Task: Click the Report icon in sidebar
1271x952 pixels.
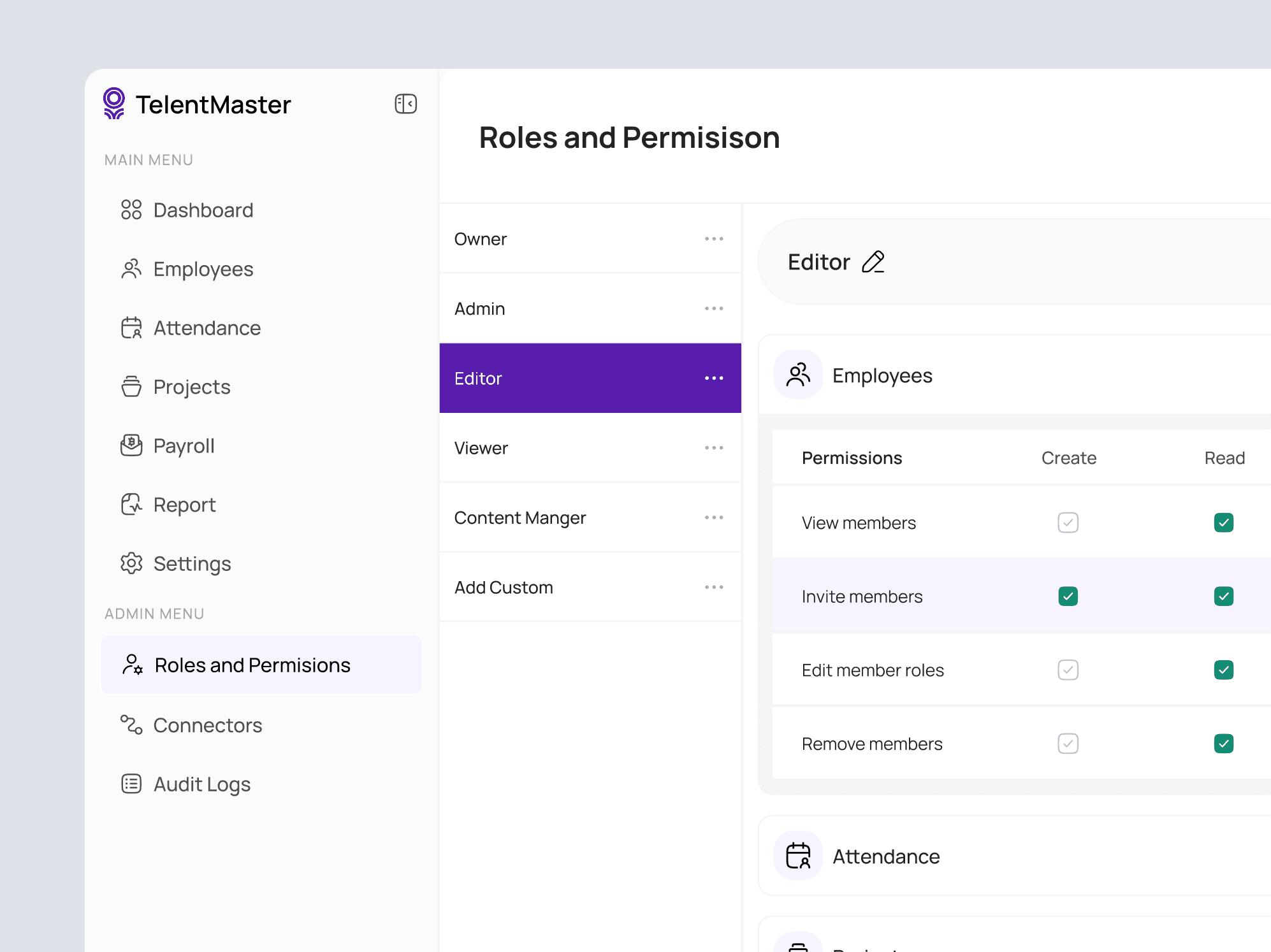Action: click(x=131, y=504)
